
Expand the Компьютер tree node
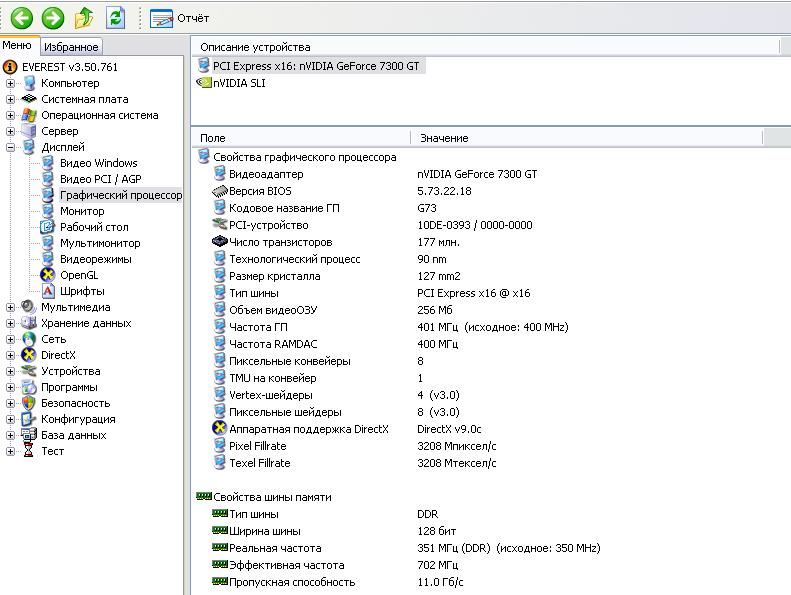pyautogui.click(x=10, y=83)
